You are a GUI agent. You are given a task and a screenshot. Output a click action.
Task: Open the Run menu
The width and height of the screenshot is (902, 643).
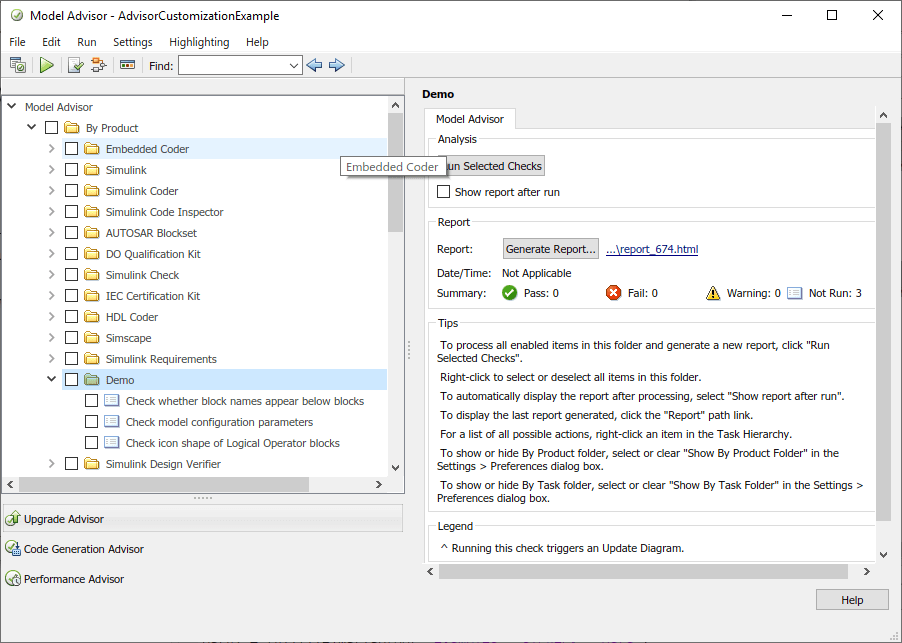pos(87,42)
